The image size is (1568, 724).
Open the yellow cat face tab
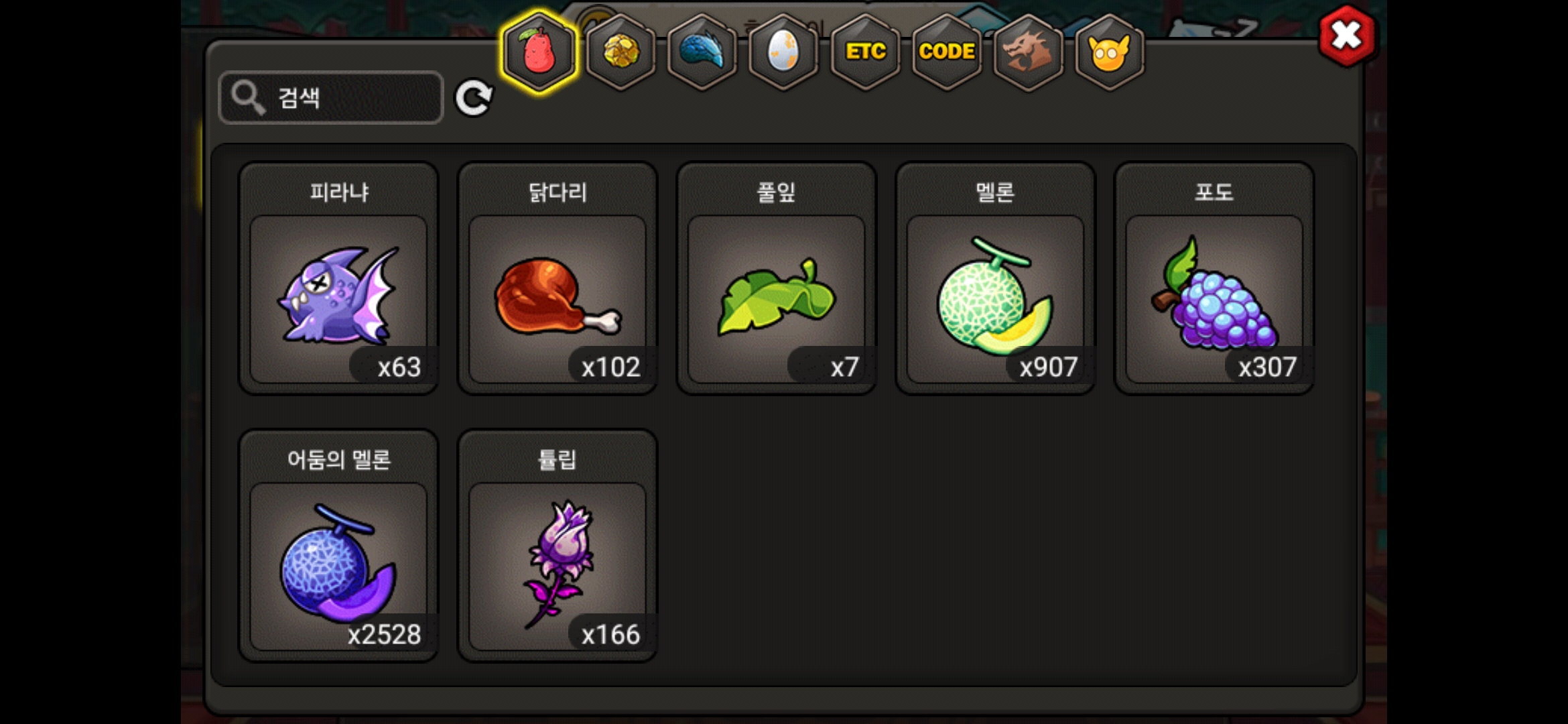[1109, 52]
